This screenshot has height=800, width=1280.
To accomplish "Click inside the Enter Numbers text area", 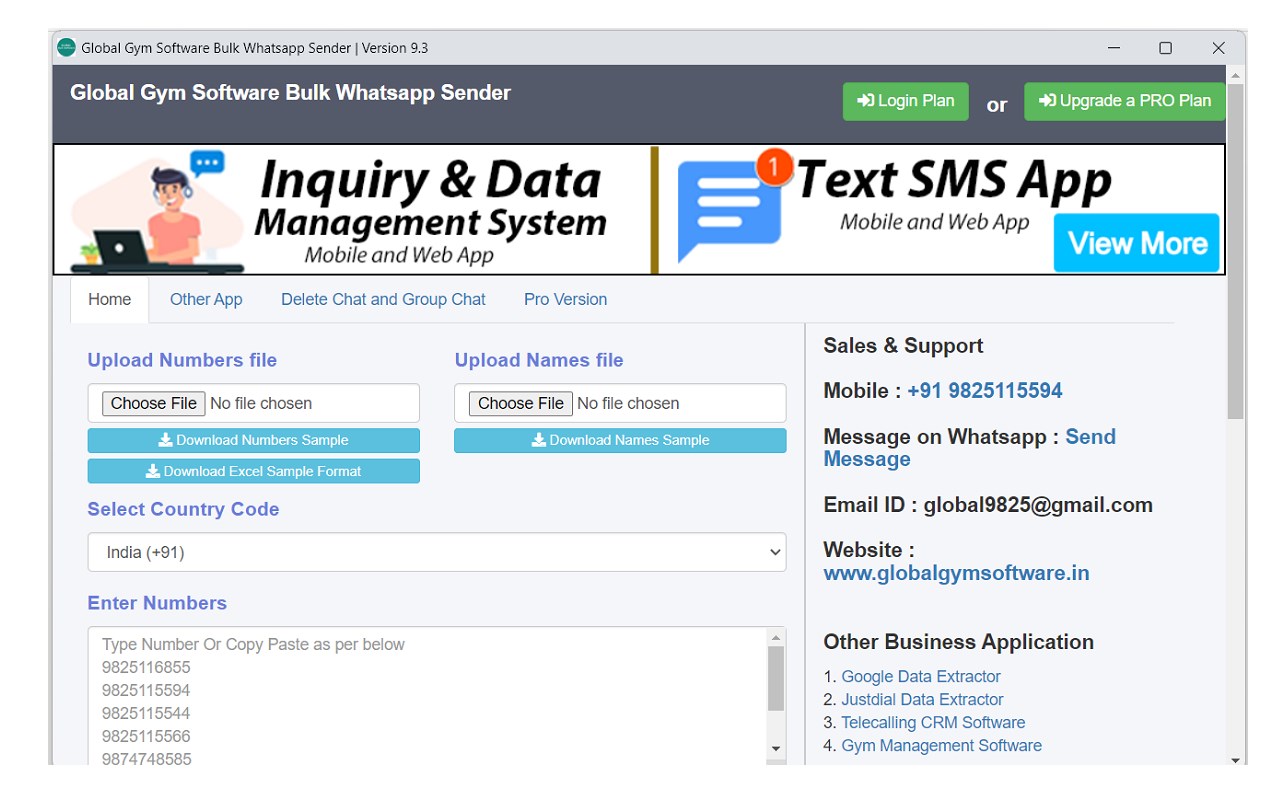I will pos(427,696).
